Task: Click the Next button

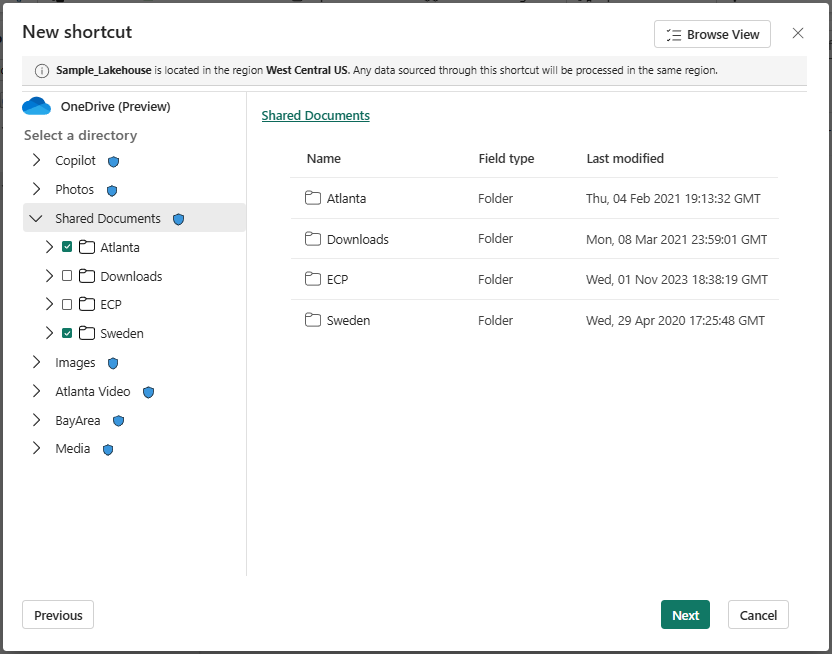Action: point(685,615)
